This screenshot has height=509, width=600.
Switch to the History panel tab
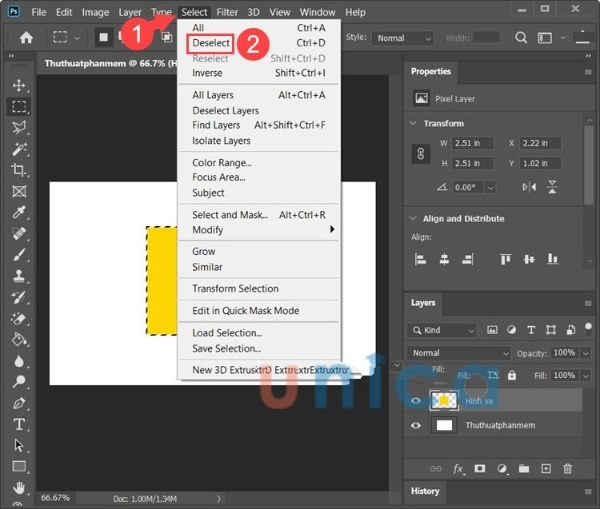pyautogui.click(x=425, y=491)
